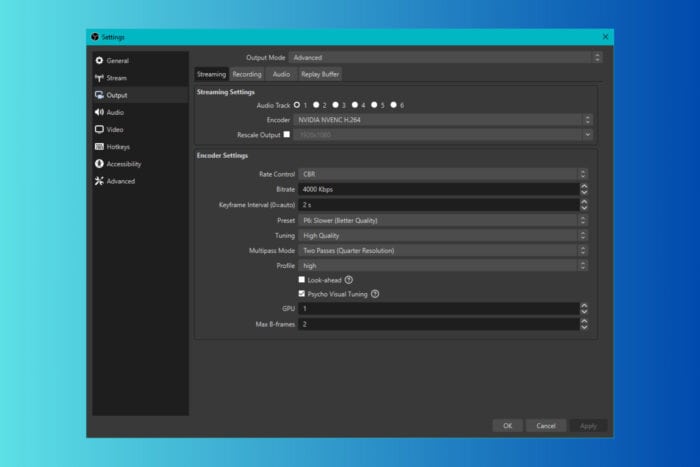Select audio track 2 radio button
Image resolution: width=700 pixels, height=467 pixels.
316,105
